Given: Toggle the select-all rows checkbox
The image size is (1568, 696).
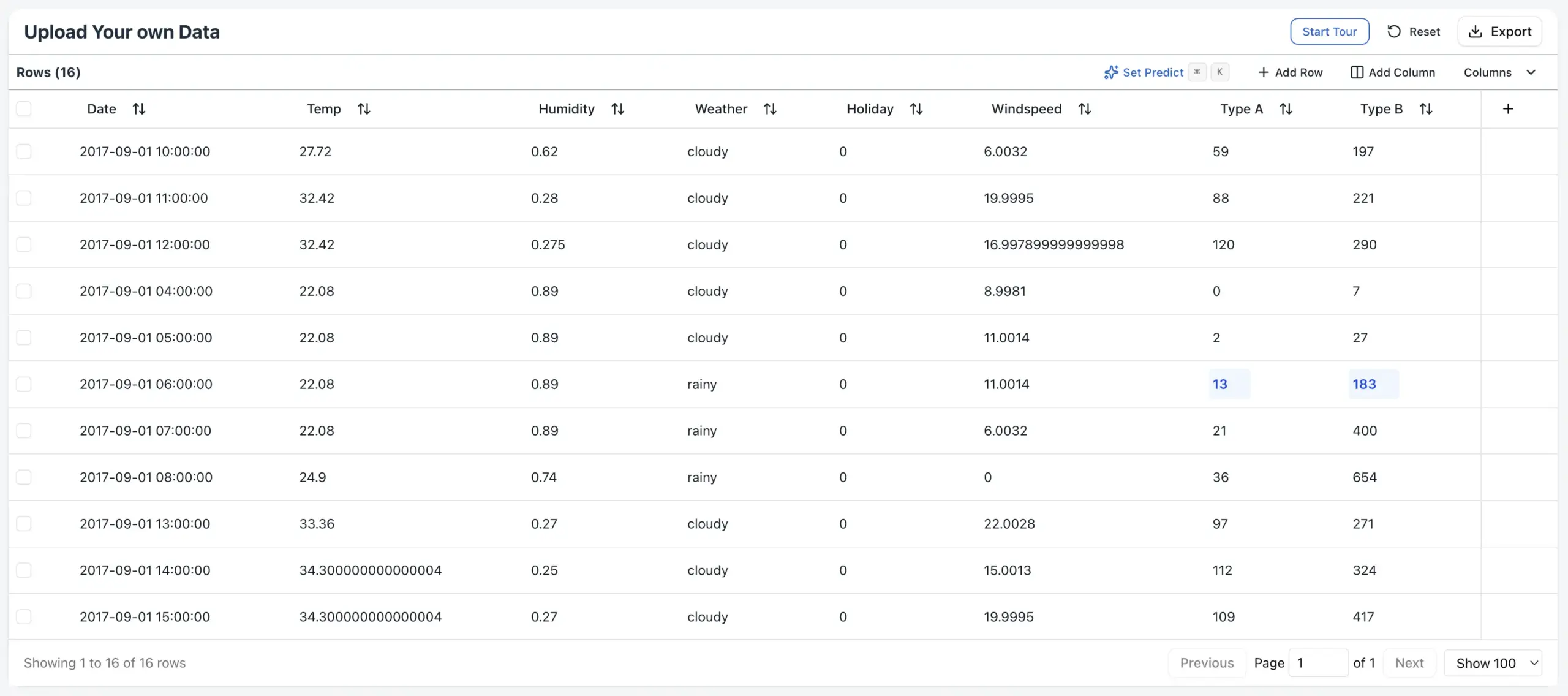Looking at the screenshot, I should click(x=24, y=109).
